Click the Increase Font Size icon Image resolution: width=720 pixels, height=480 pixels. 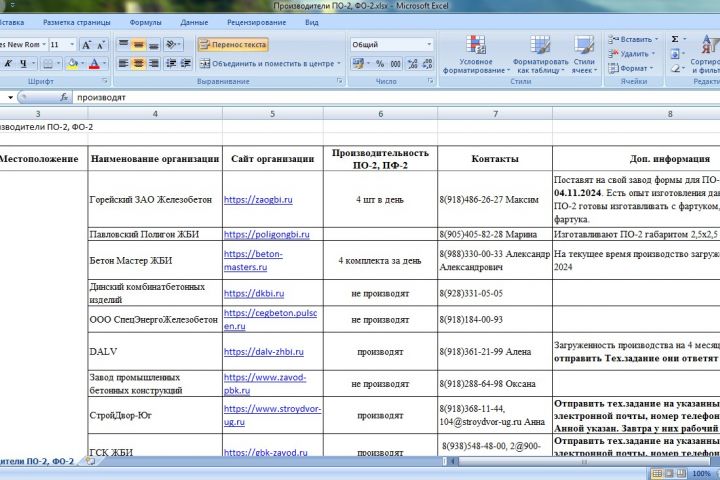click(86, 45)
